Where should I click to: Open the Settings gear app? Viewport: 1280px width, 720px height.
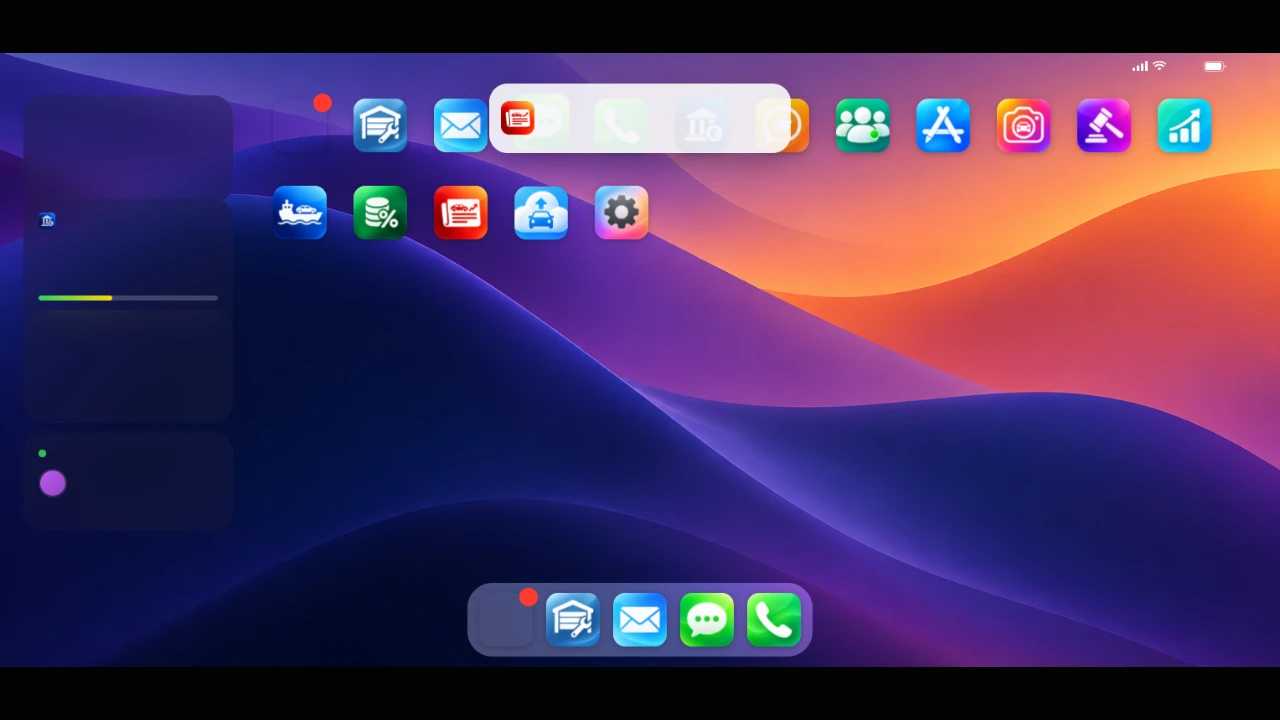click(x=621, y=212)
